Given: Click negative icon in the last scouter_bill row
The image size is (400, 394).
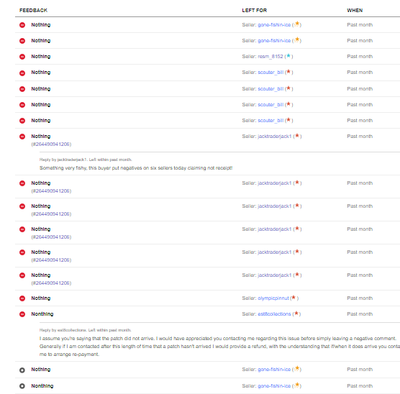Looking at the screenshot, I should pyautogui.click(x=22, y=121).
